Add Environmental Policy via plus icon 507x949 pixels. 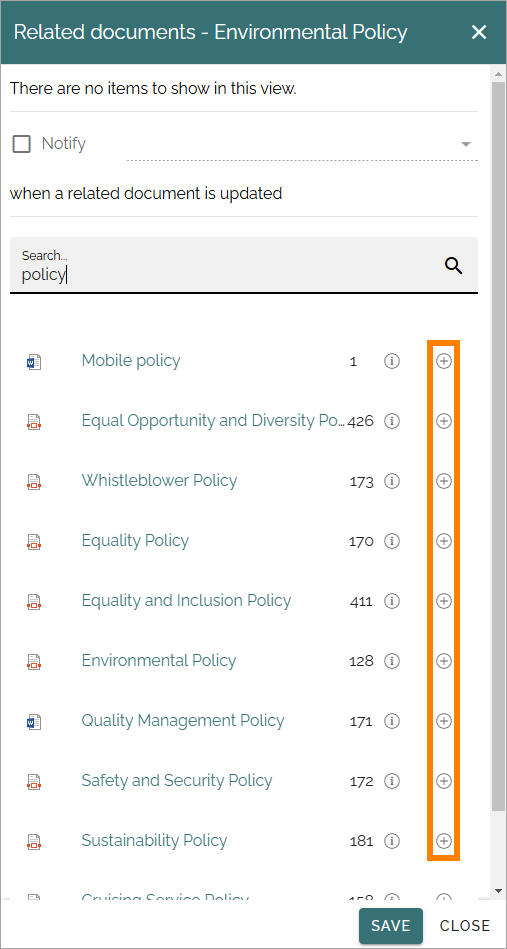(x=444, y=661)
